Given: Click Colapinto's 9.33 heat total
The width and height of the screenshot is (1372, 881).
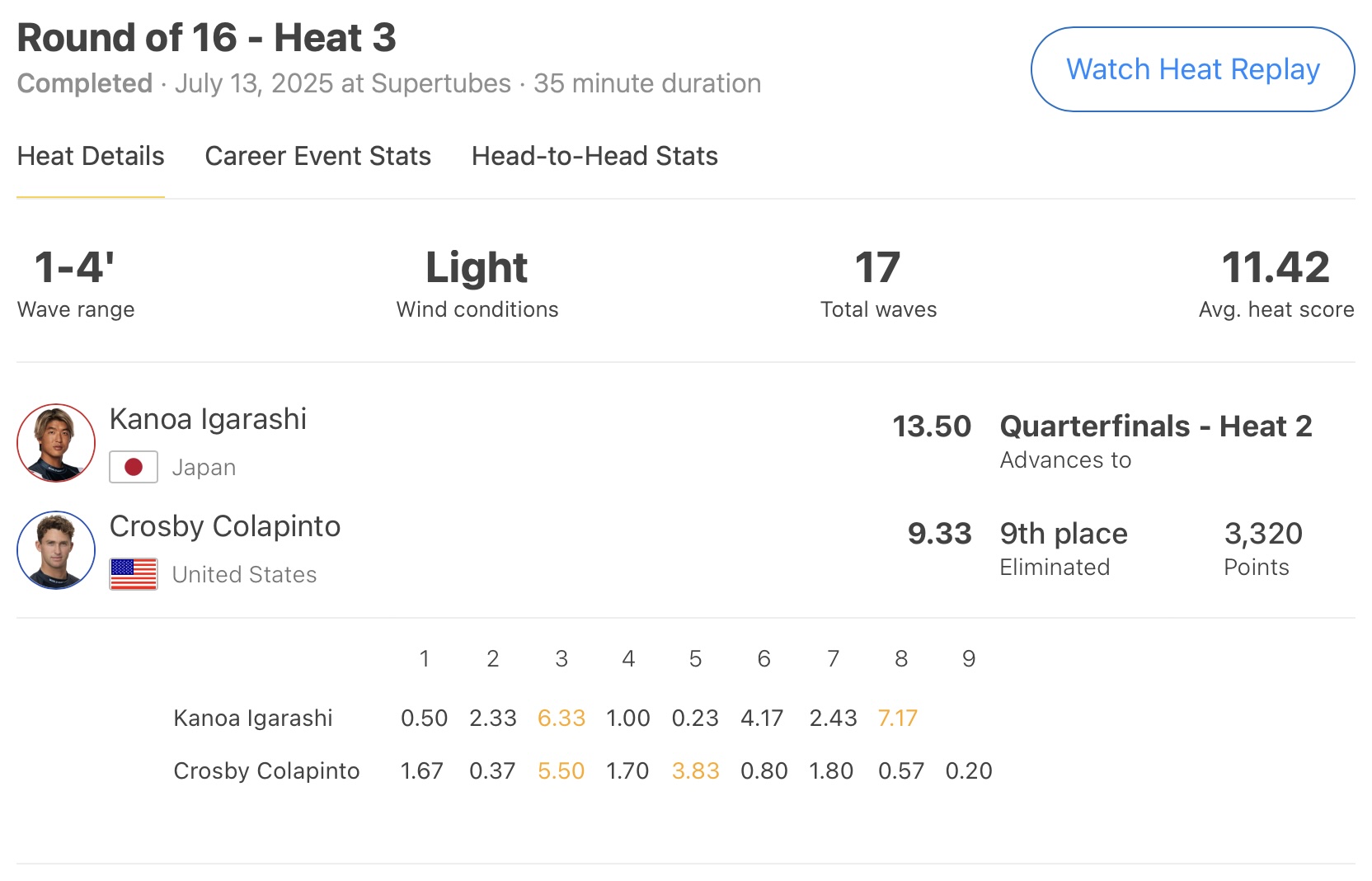Looking at the screenshot, I should [x=939, y=534].
